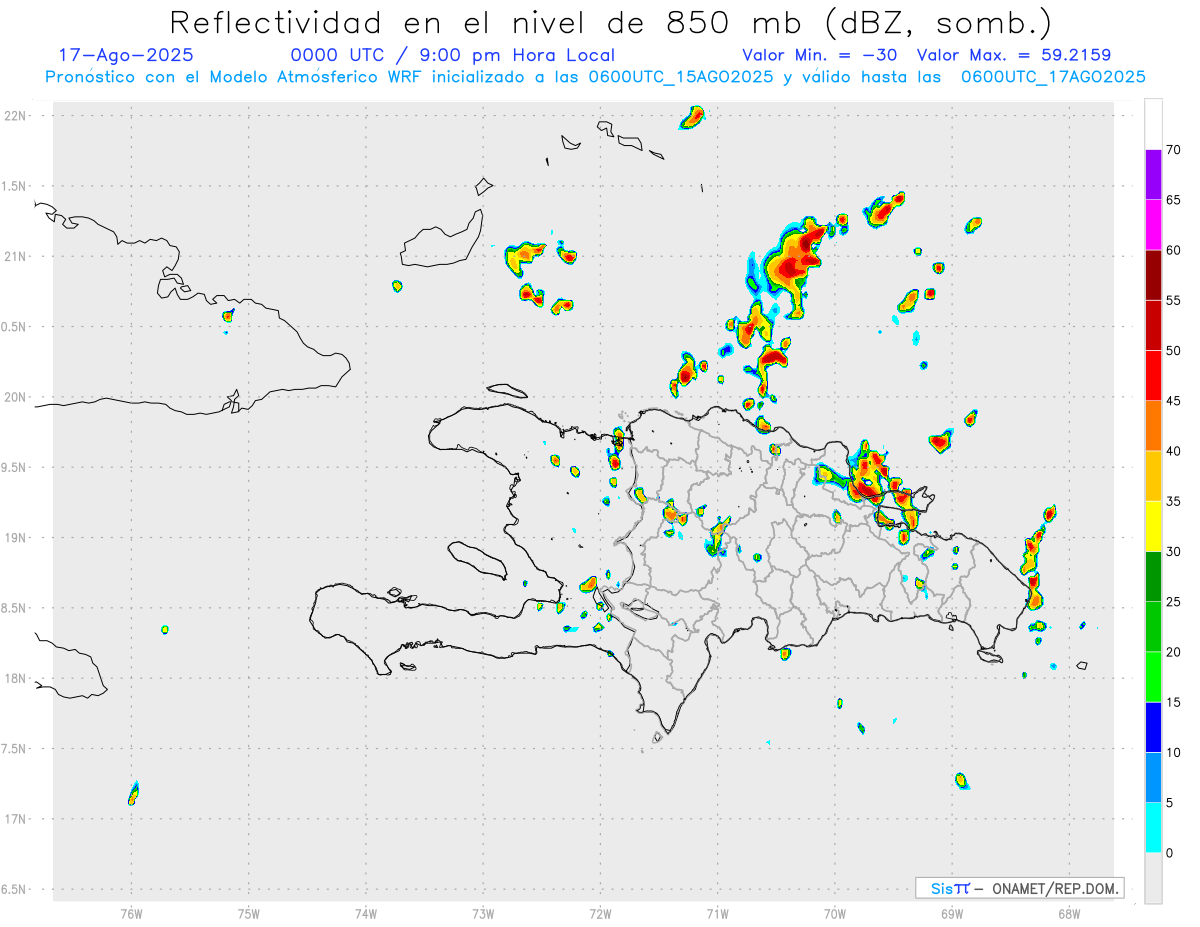Viewport: 1200px width, 927px height.
Task: Click the colorbar label '20'
Action: click(1173, 652)
